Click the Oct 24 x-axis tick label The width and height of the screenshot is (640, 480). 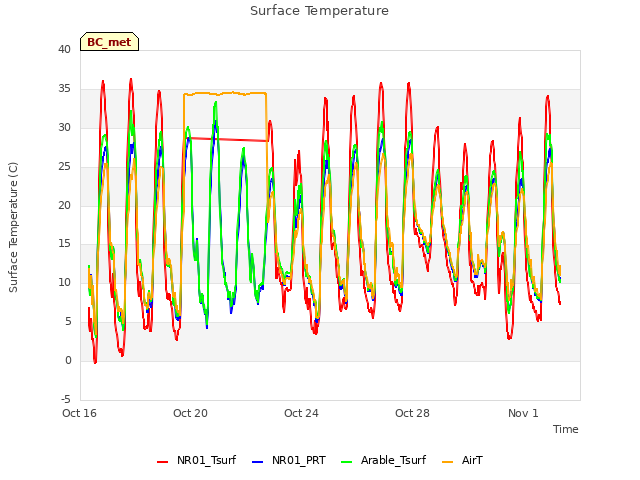pos(301,413)
